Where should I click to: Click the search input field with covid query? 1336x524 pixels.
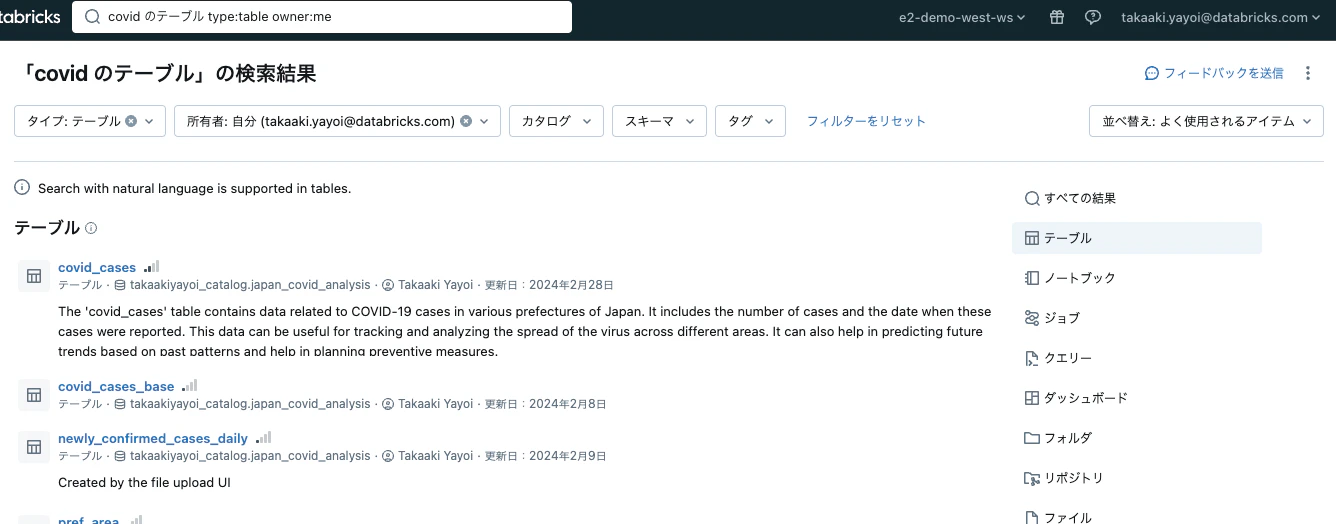[322, 17]
